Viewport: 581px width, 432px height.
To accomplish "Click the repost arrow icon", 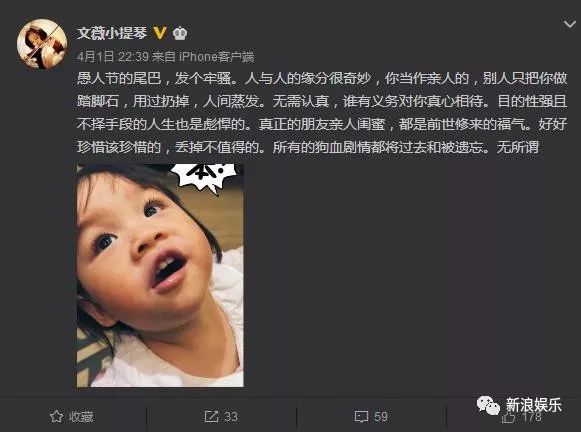I will pos(211,416).
